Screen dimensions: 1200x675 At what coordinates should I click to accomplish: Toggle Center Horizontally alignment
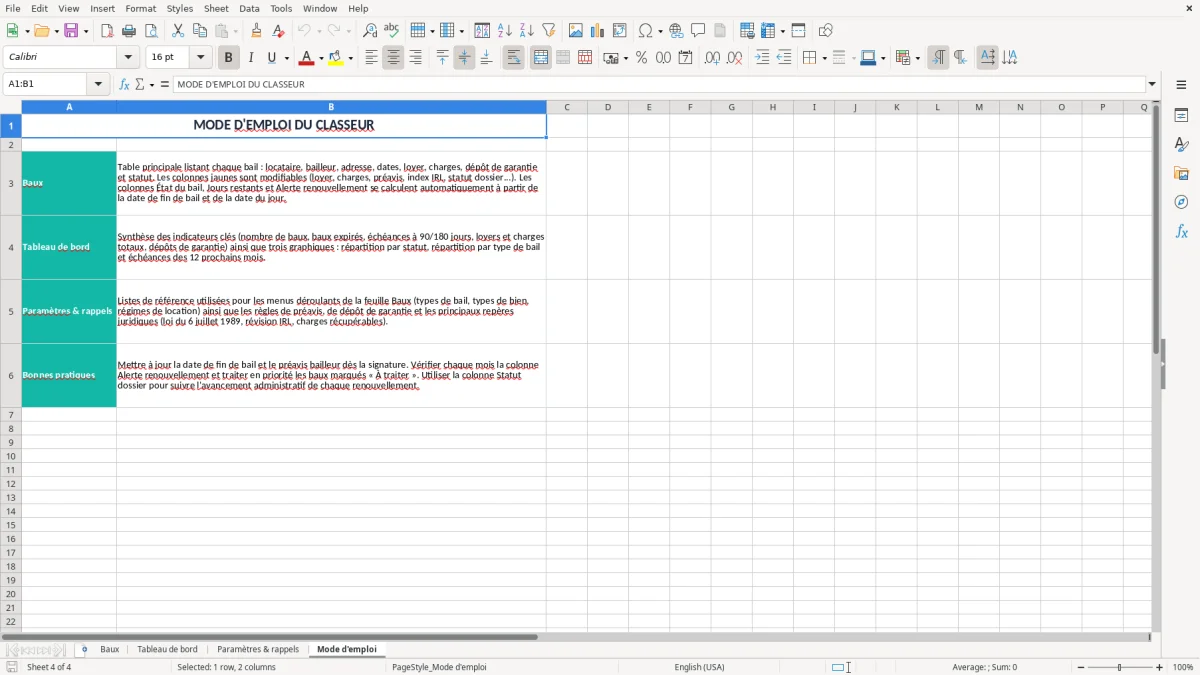click(393, 58)
